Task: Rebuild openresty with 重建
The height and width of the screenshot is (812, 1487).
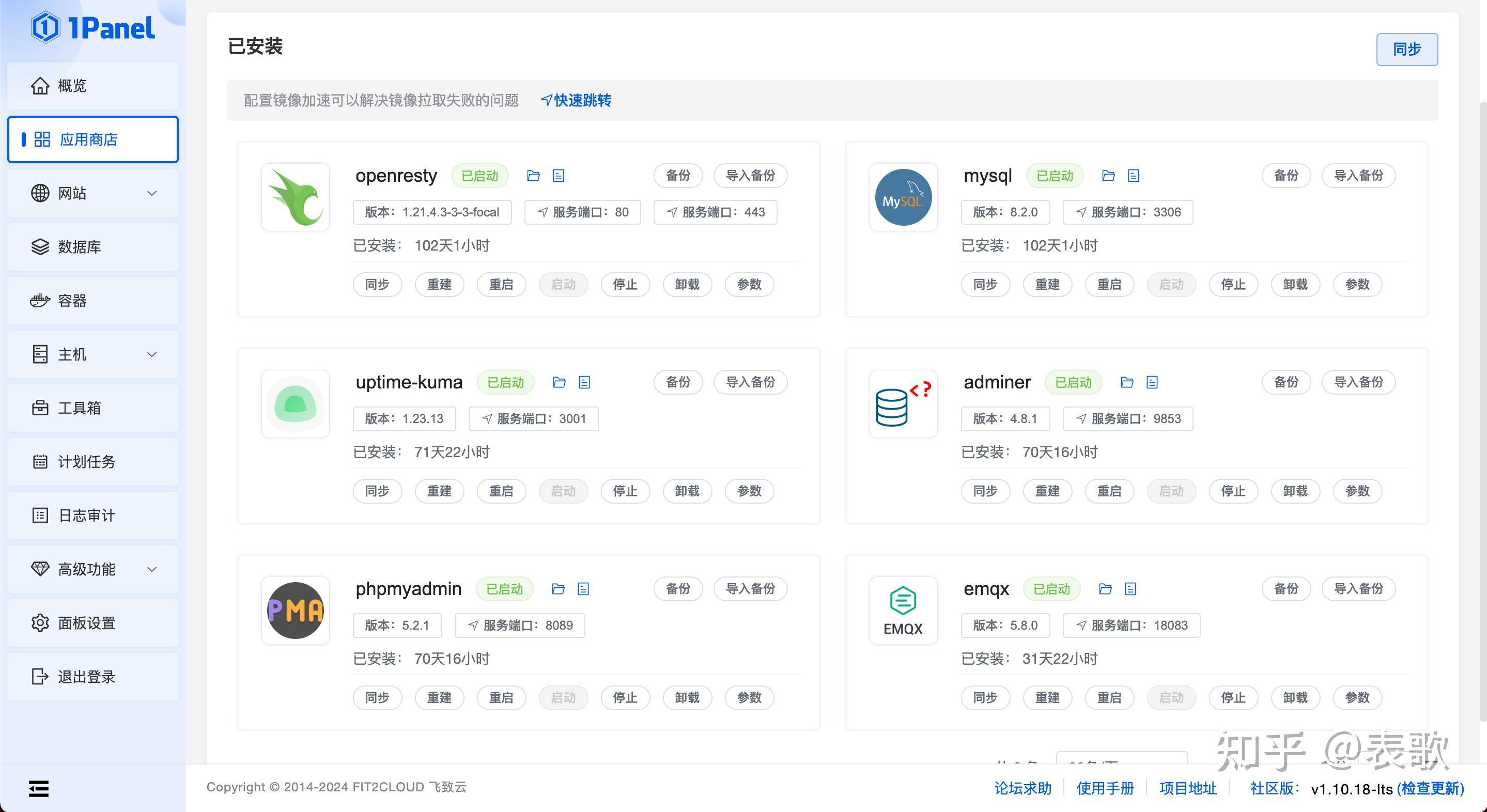Action: click(x=439, y=285)
